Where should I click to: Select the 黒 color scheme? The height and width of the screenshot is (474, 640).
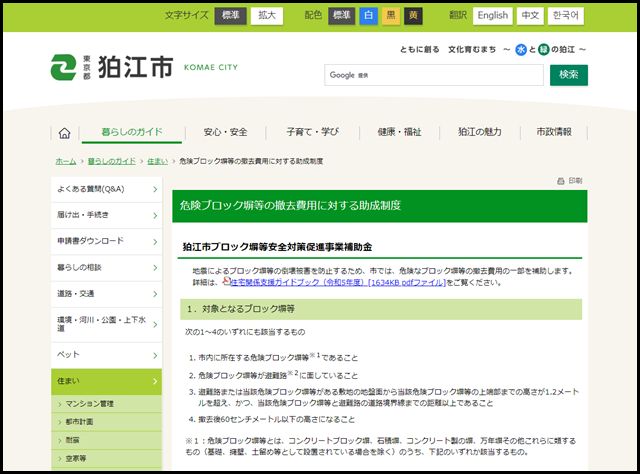coord(391,15)
